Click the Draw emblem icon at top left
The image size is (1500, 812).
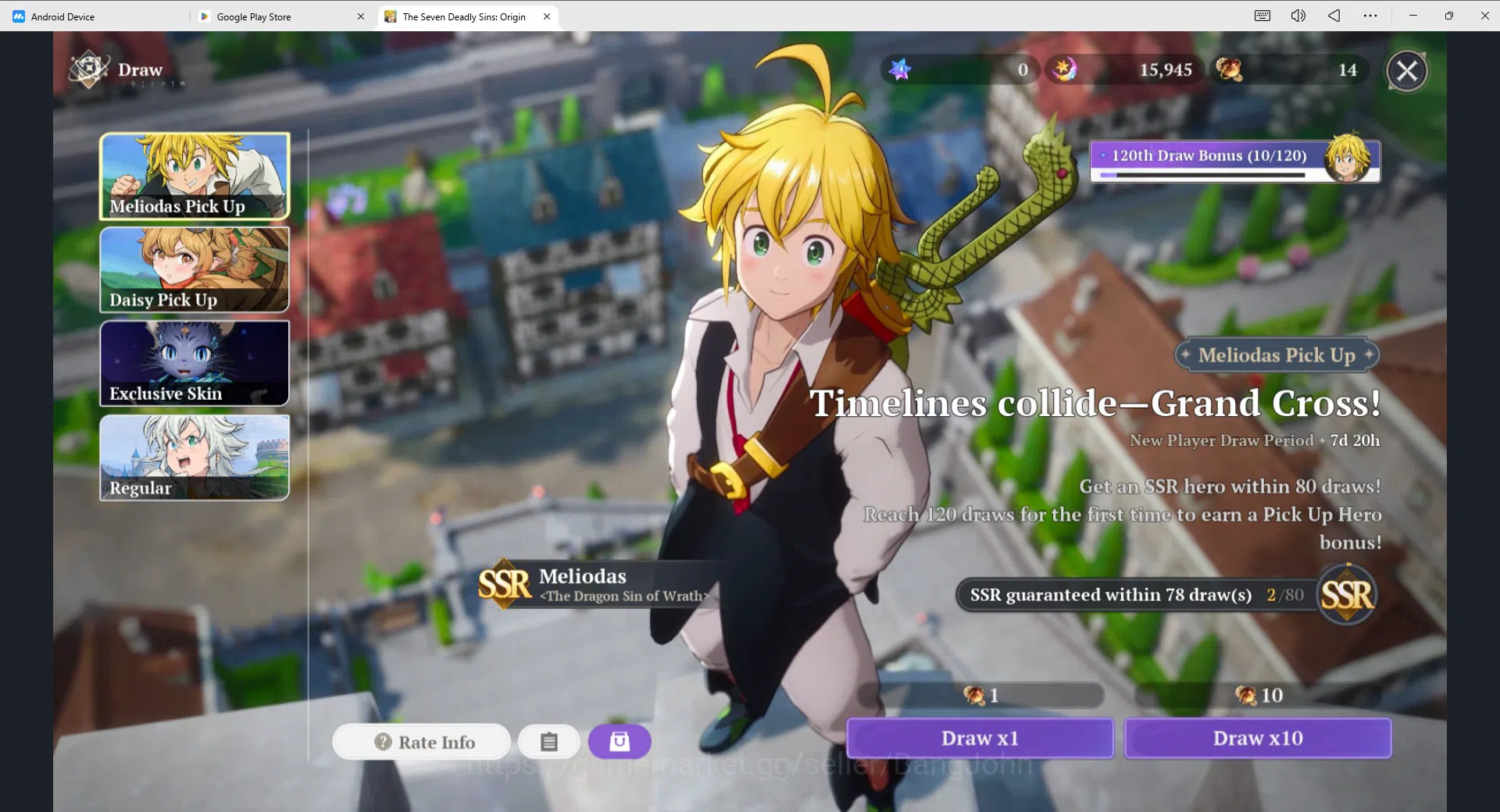tap(89, 69)
